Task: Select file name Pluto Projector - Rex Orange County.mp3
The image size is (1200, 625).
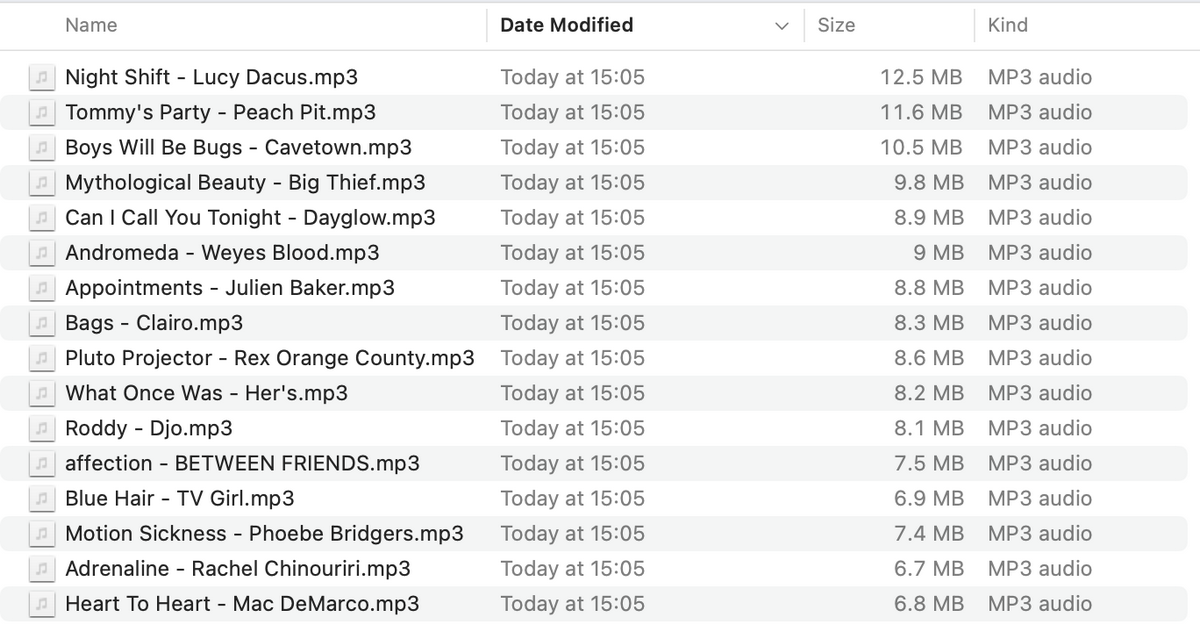Action: pyautogui.click(x=270, y=358)
